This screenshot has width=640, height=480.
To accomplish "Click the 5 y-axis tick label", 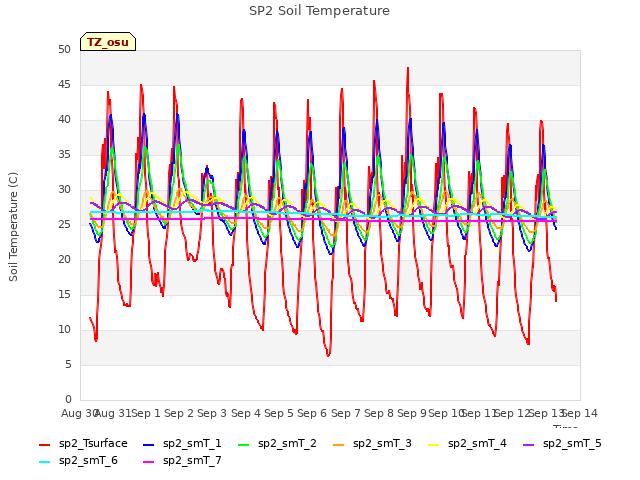I will [68, 365].
